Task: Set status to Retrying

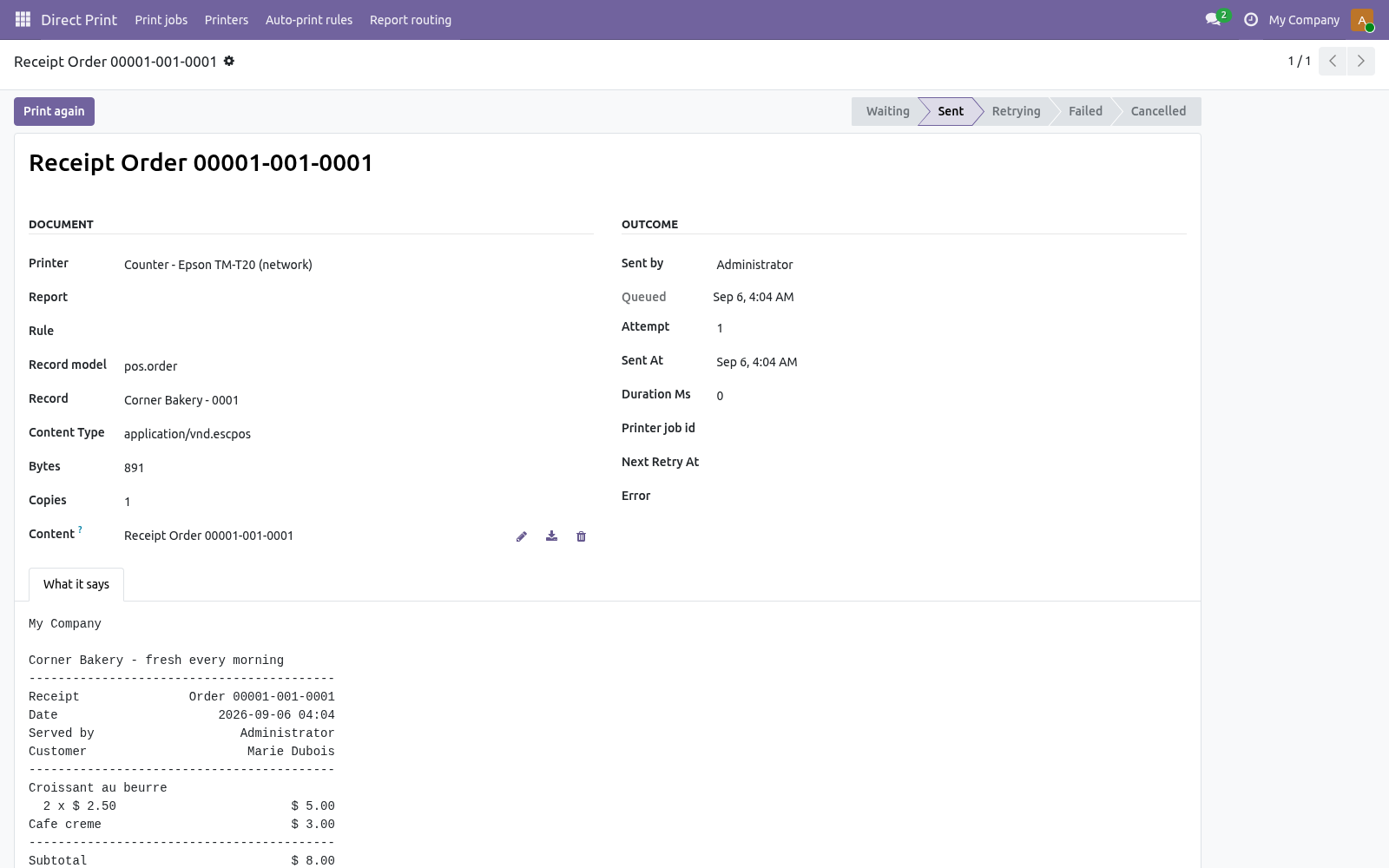Action: click(1016, 111)
